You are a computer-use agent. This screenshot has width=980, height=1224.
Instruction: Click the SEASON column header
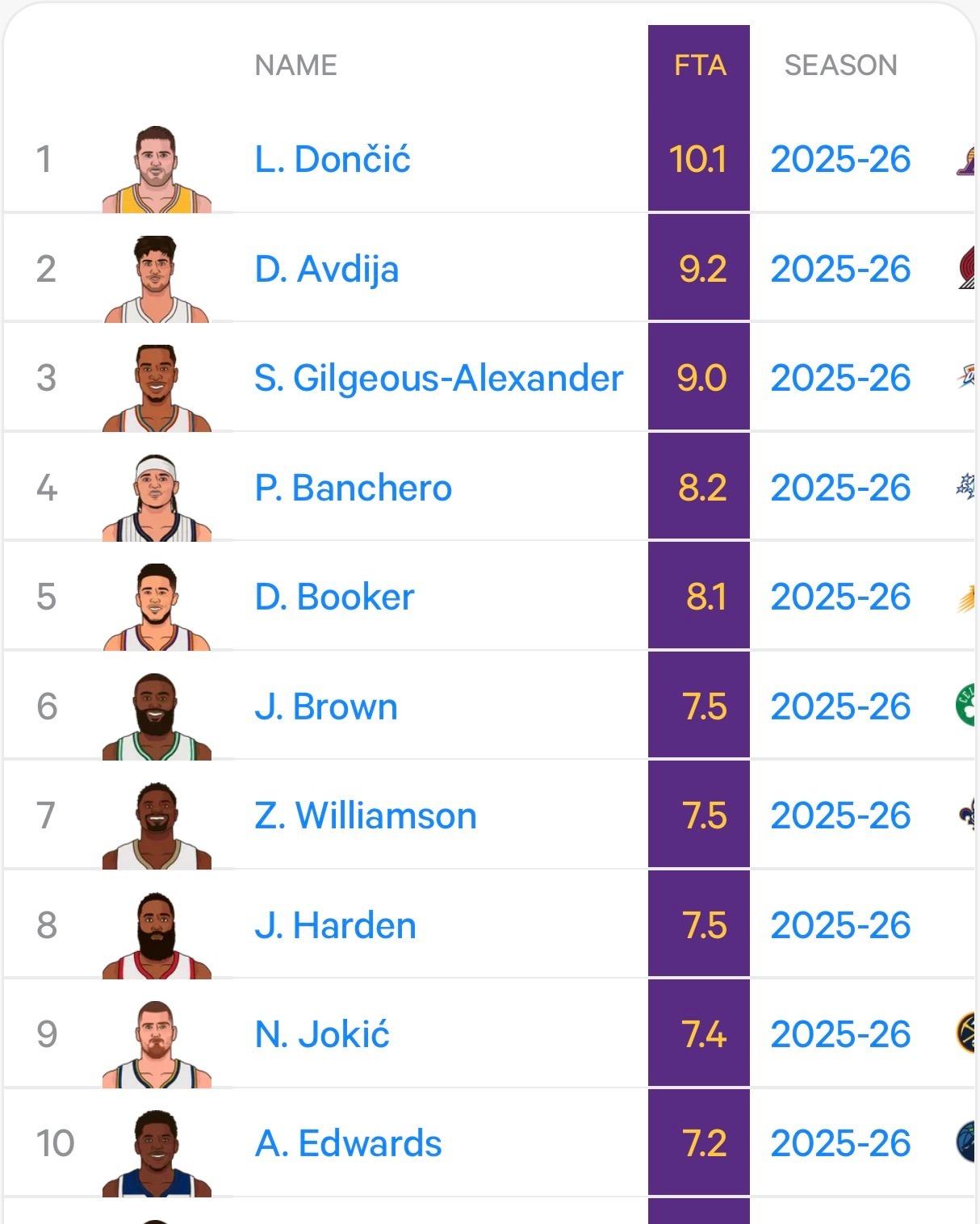[x=840, y=65]
